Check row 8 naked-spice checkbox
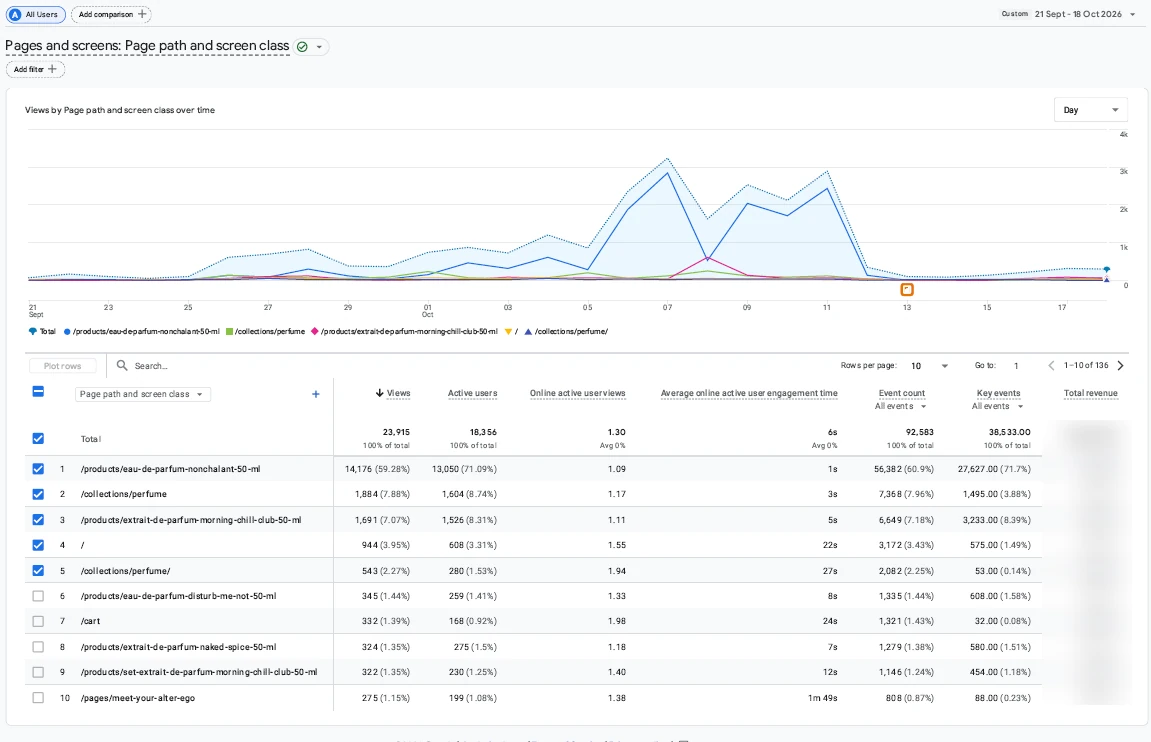Viewport: 1151px width, 742px height. coord(38,647)
